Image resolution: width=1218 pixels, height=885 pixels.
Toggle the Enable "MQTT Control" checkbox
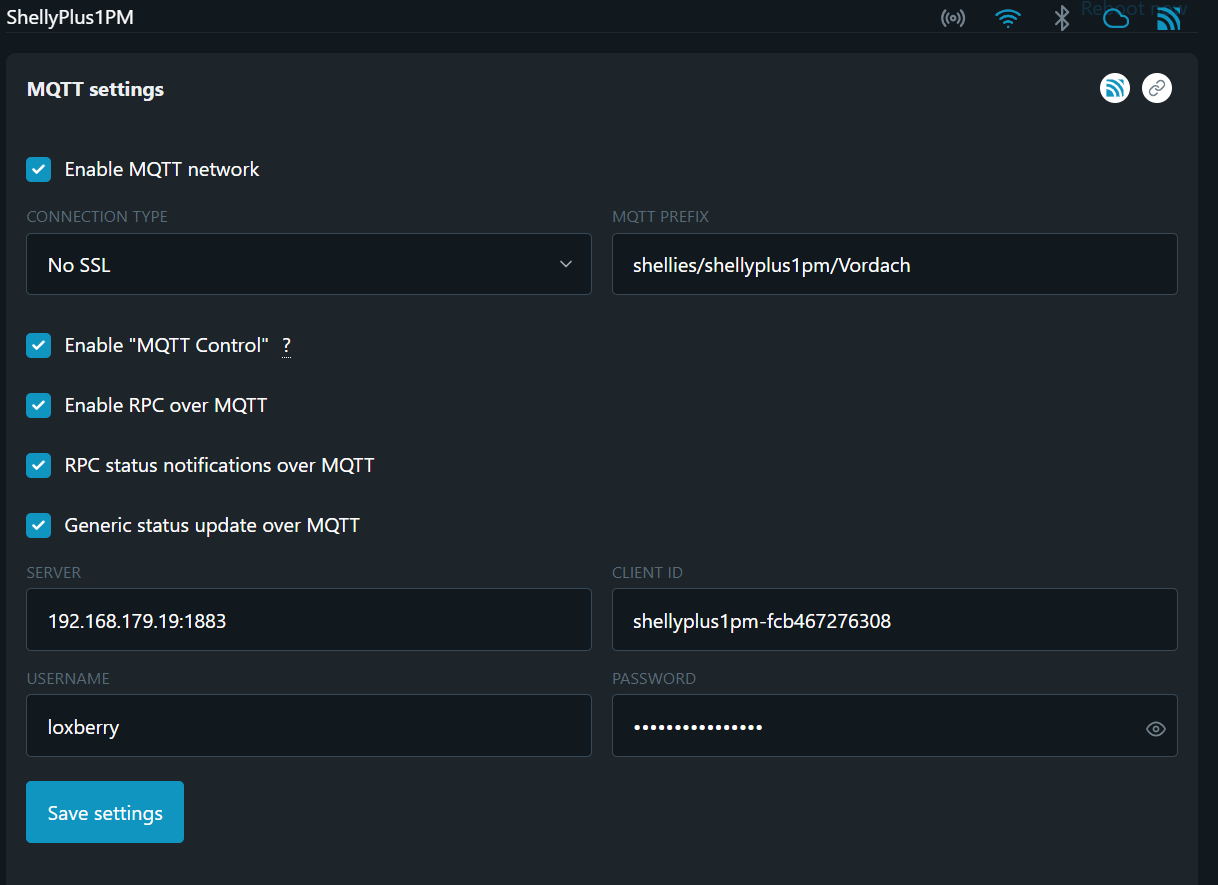[x=39, y=345]
